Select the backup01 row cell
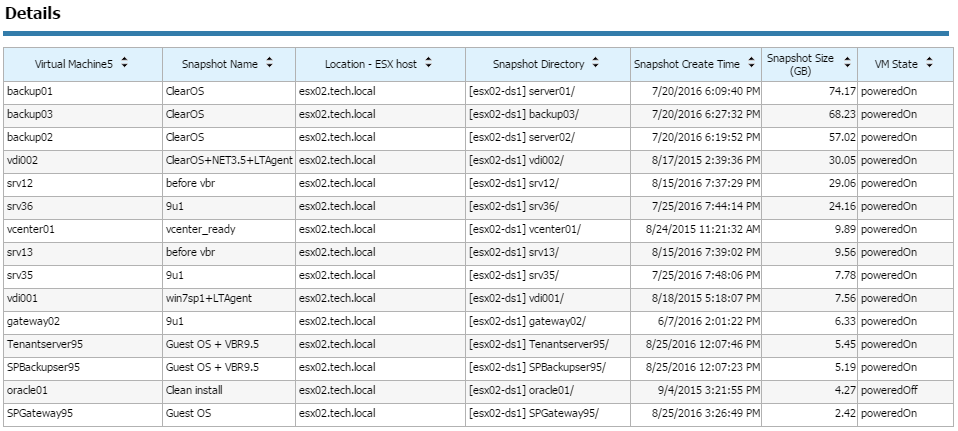The image size is (958, 431). tap(83, 92)
